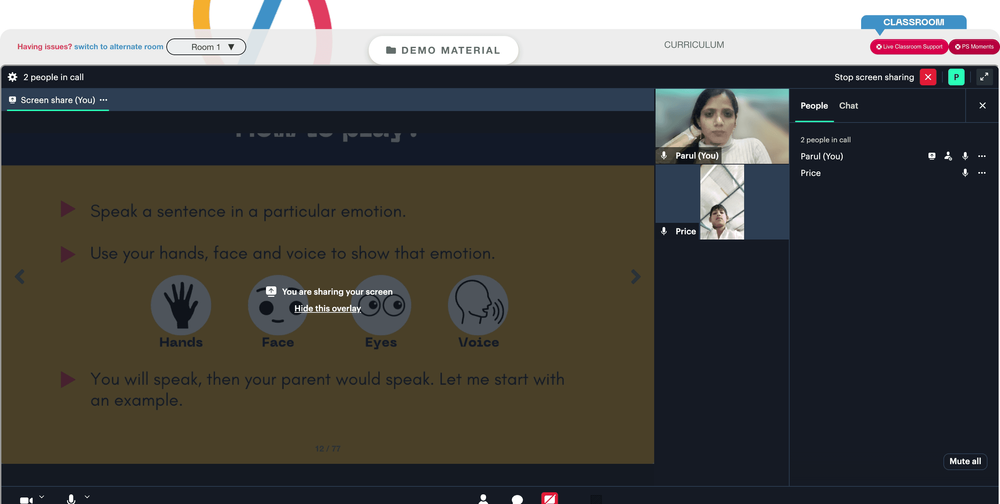Open the Room 1 dropdown
This screenshot has width=1000, height=504.
click(x=206, y=47)
